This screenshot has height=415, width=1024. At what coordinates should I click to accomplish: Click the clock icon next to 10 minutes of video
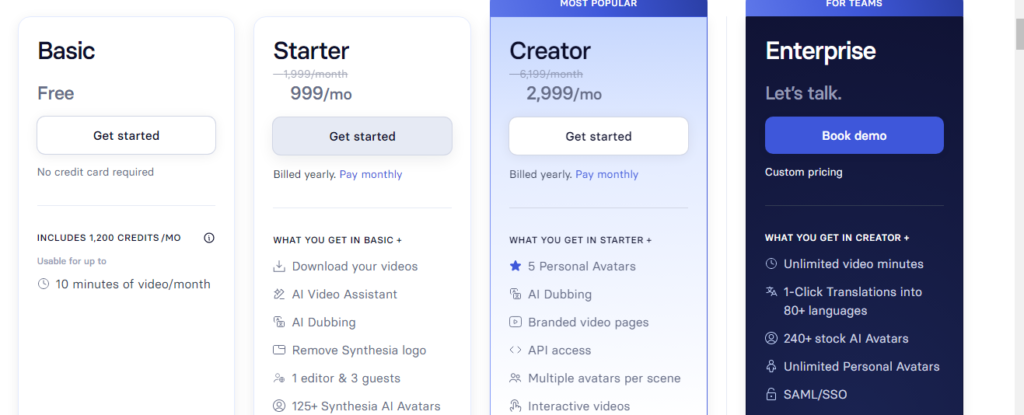pos(43,284)
